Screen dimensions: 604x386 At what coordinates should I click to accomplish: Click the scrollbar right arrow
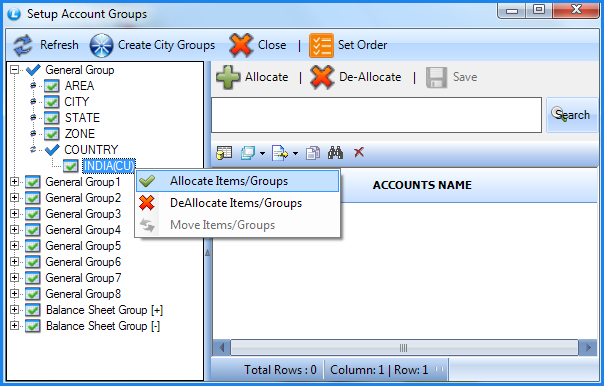click(588, 348)
